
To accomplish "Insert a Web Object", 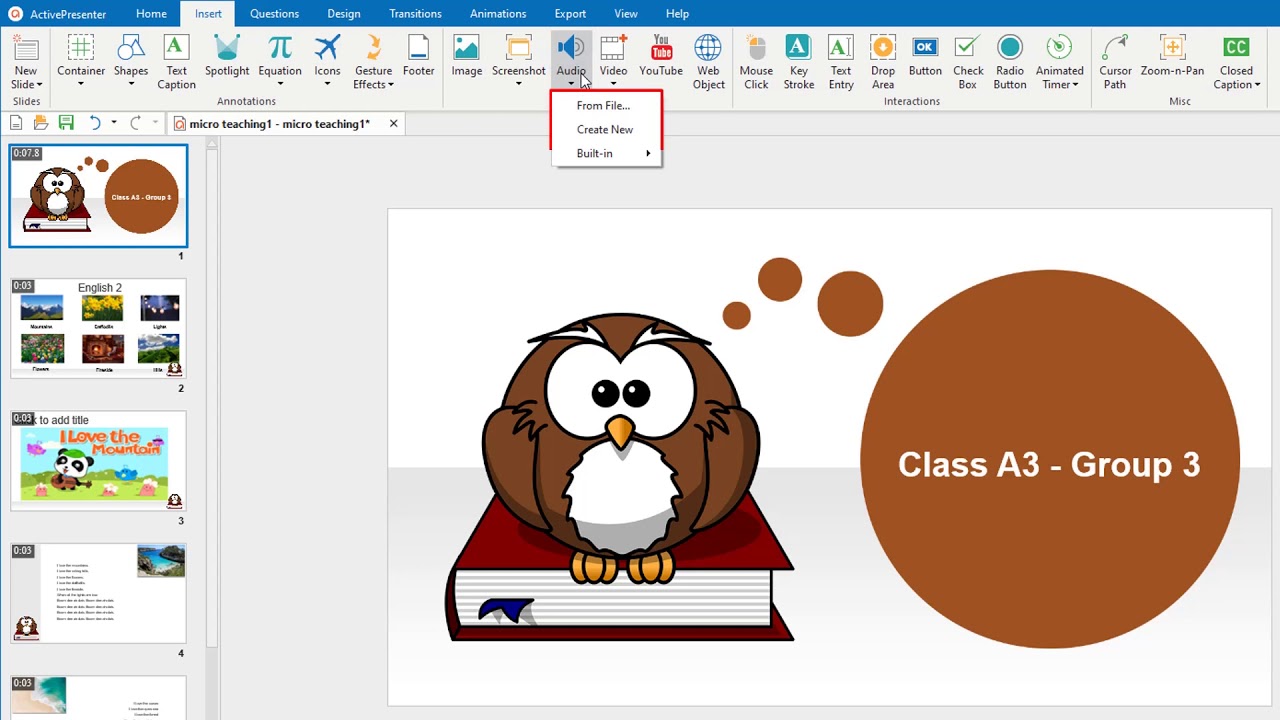I will tap(708, 62).
